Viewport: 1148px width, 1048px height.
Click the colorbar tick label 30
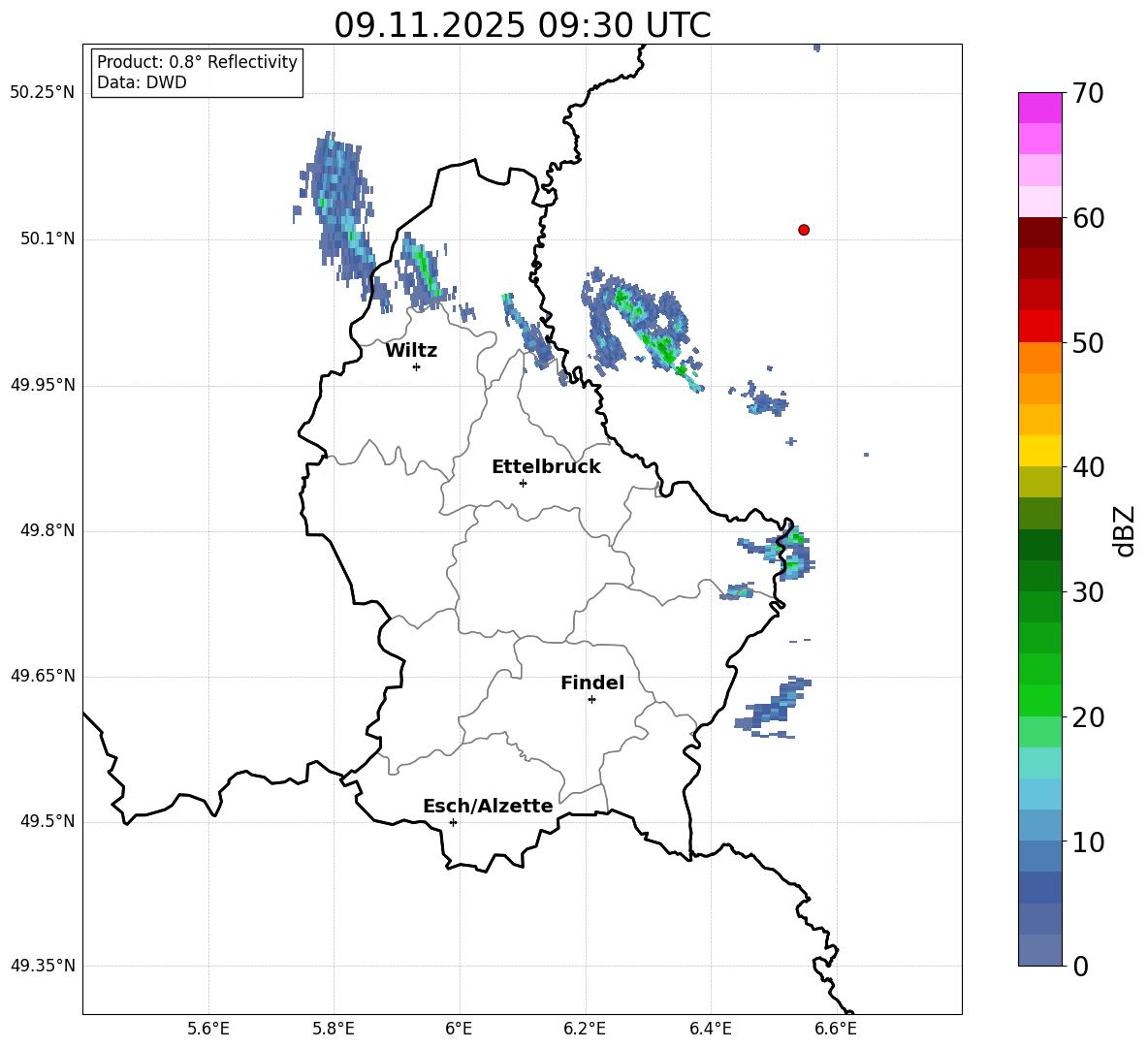pos(1088,592)
